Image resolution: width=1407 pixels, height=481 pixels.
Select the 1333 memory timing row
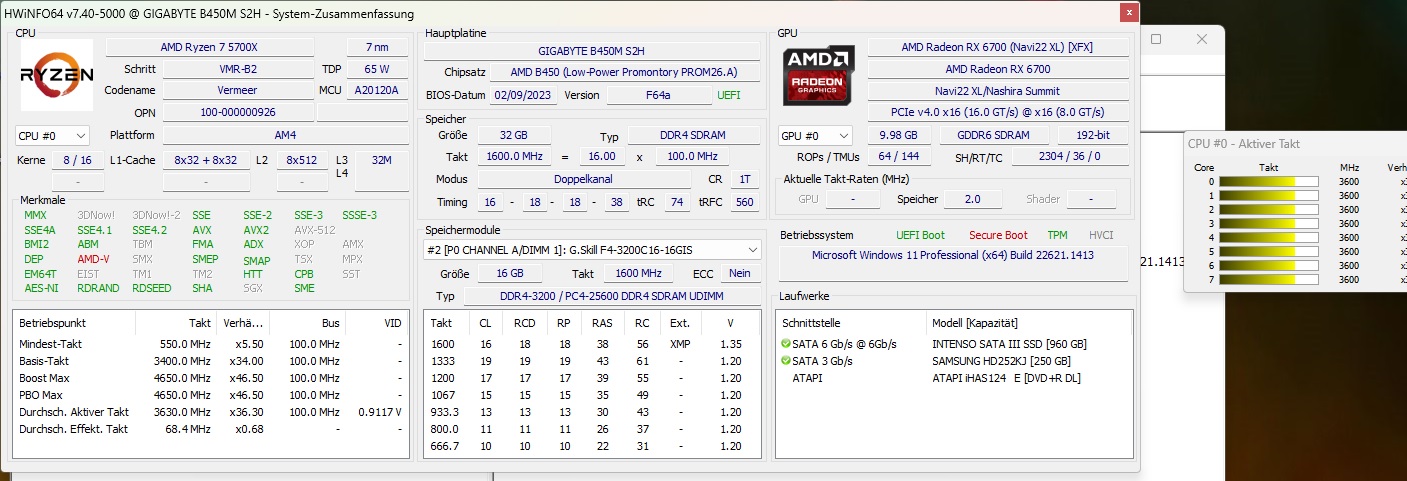tap(593, 360)
